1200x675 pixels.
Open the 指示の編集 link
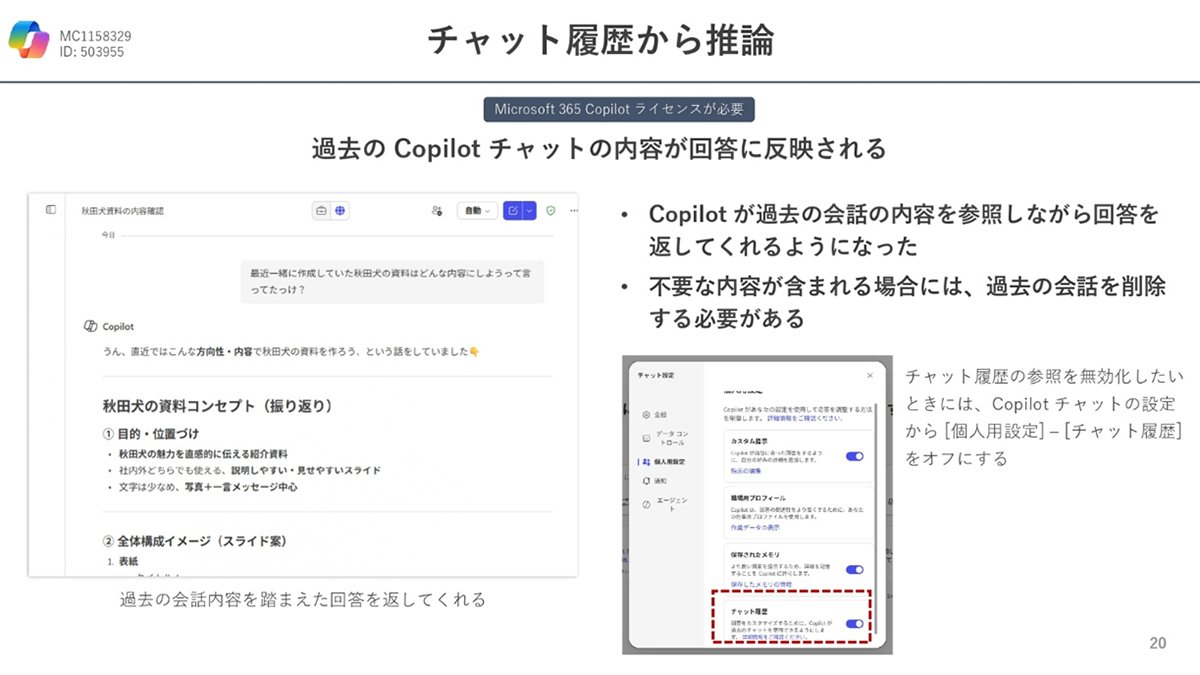point(745,471)
